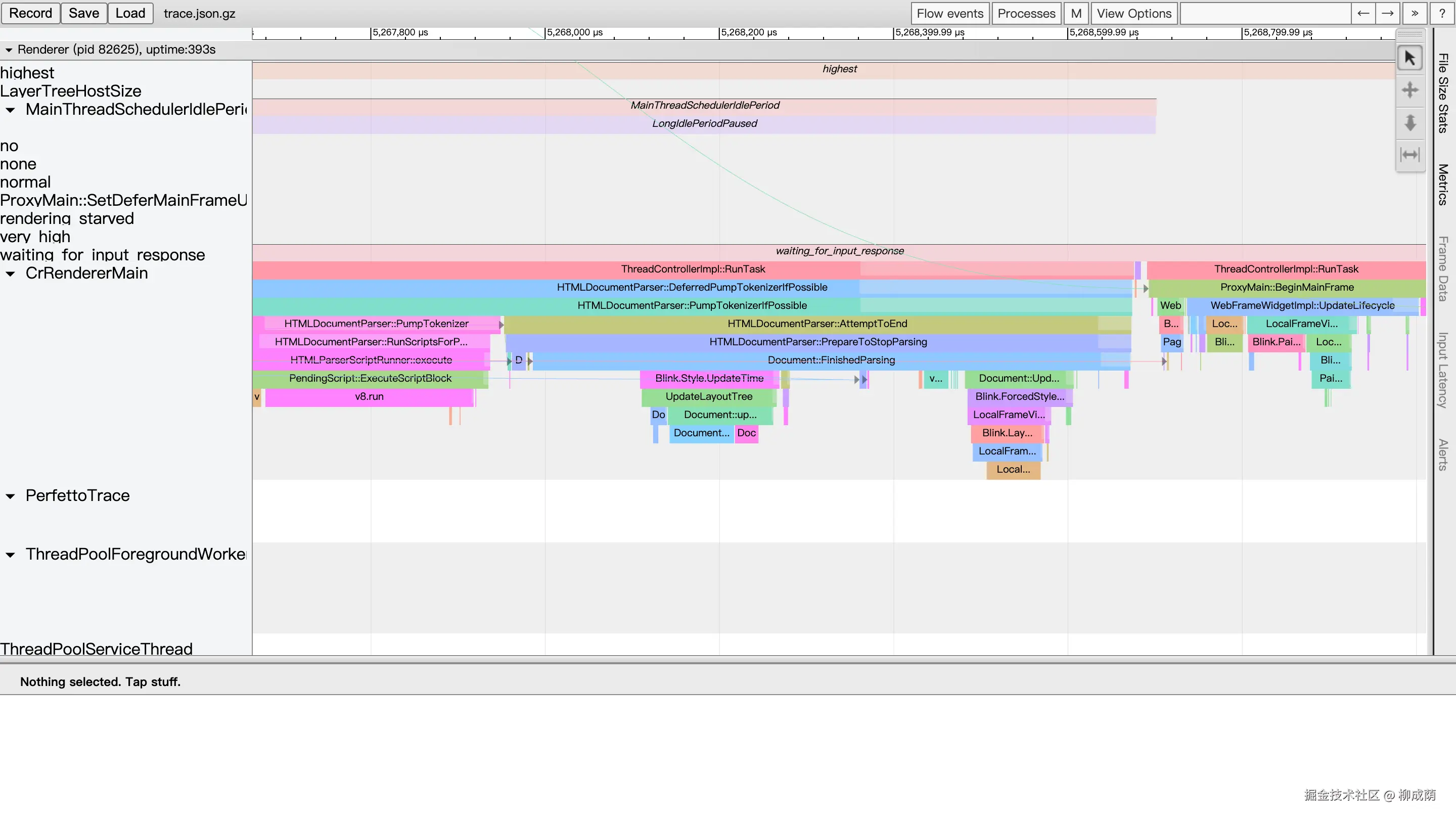Open the help question mark button
This screenshot has height=822, width=1456.
pyautogui.click(x=1442, y=14)
